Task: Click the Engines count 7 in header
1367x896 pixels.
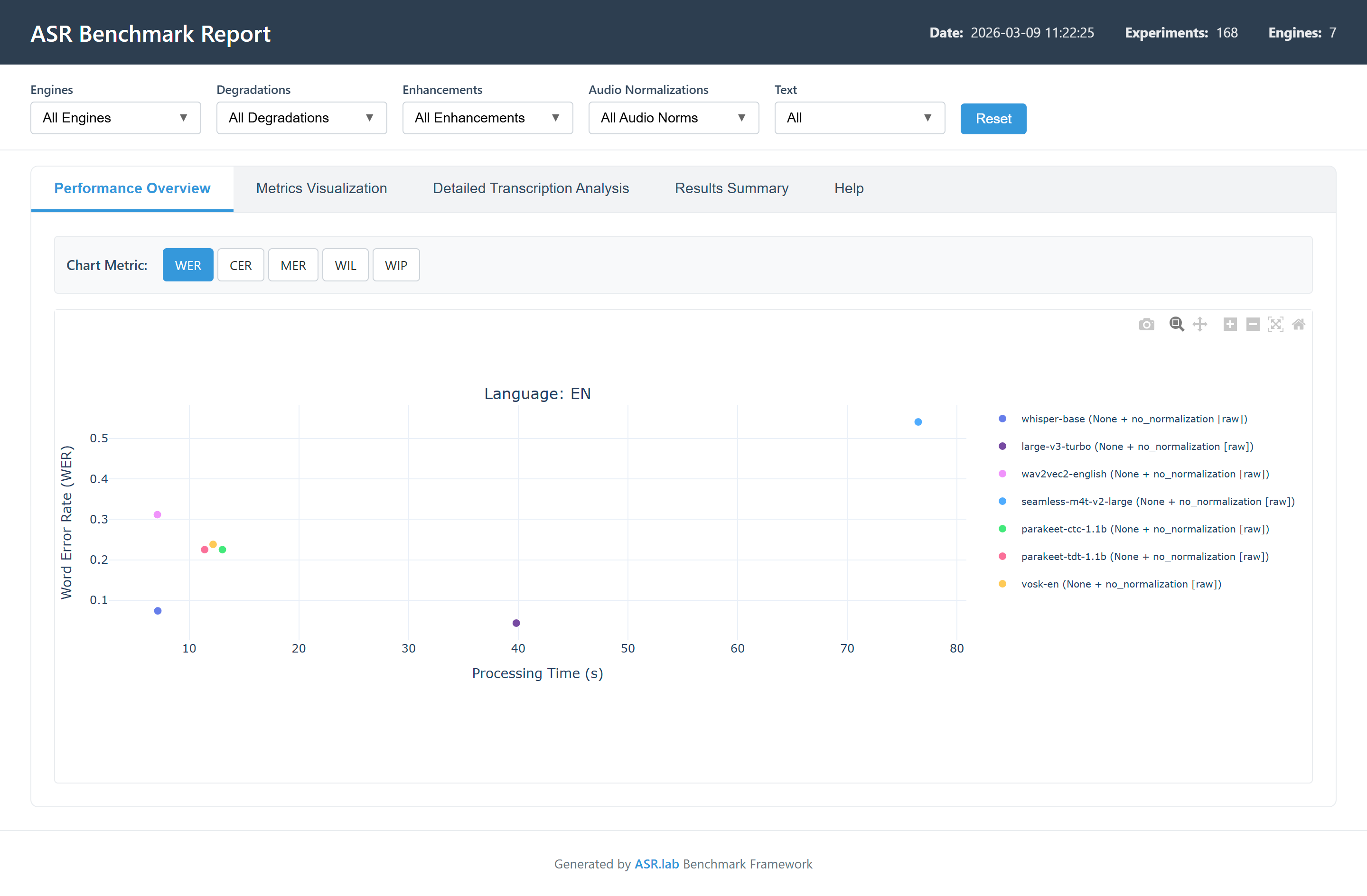Action: coord(1332,33)
